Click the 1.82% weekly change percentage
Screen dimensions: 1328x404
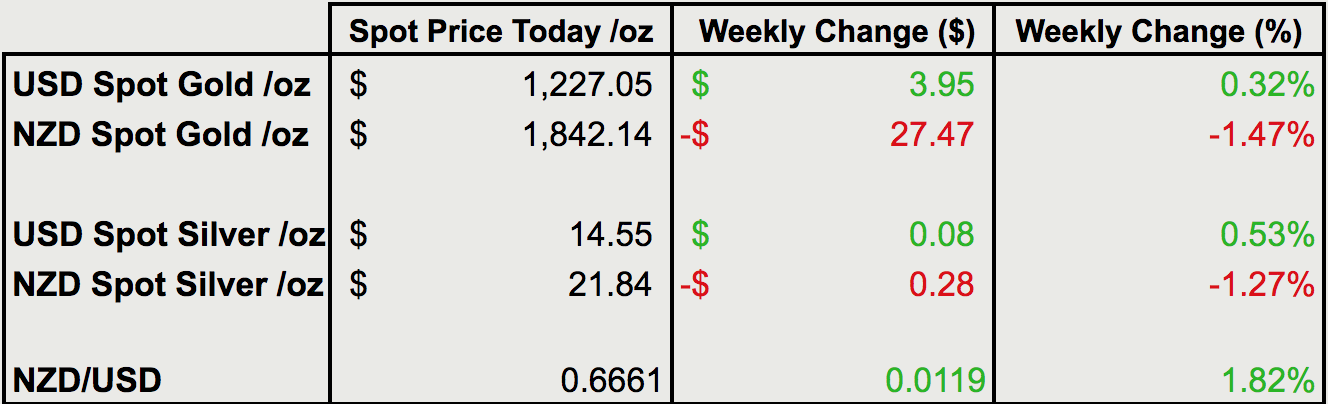1265,381
